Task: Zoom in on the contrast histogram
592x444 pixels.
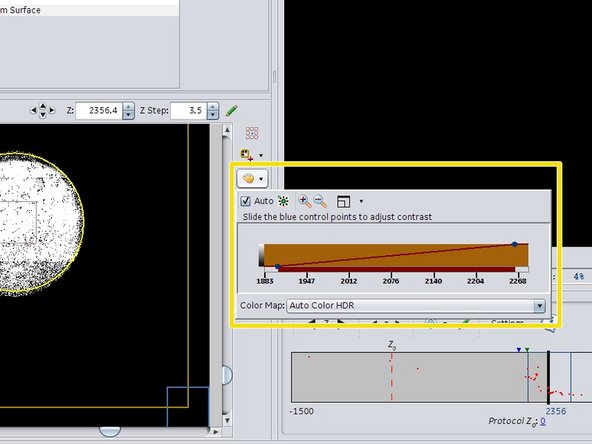Action: click(x=305, y=201)
